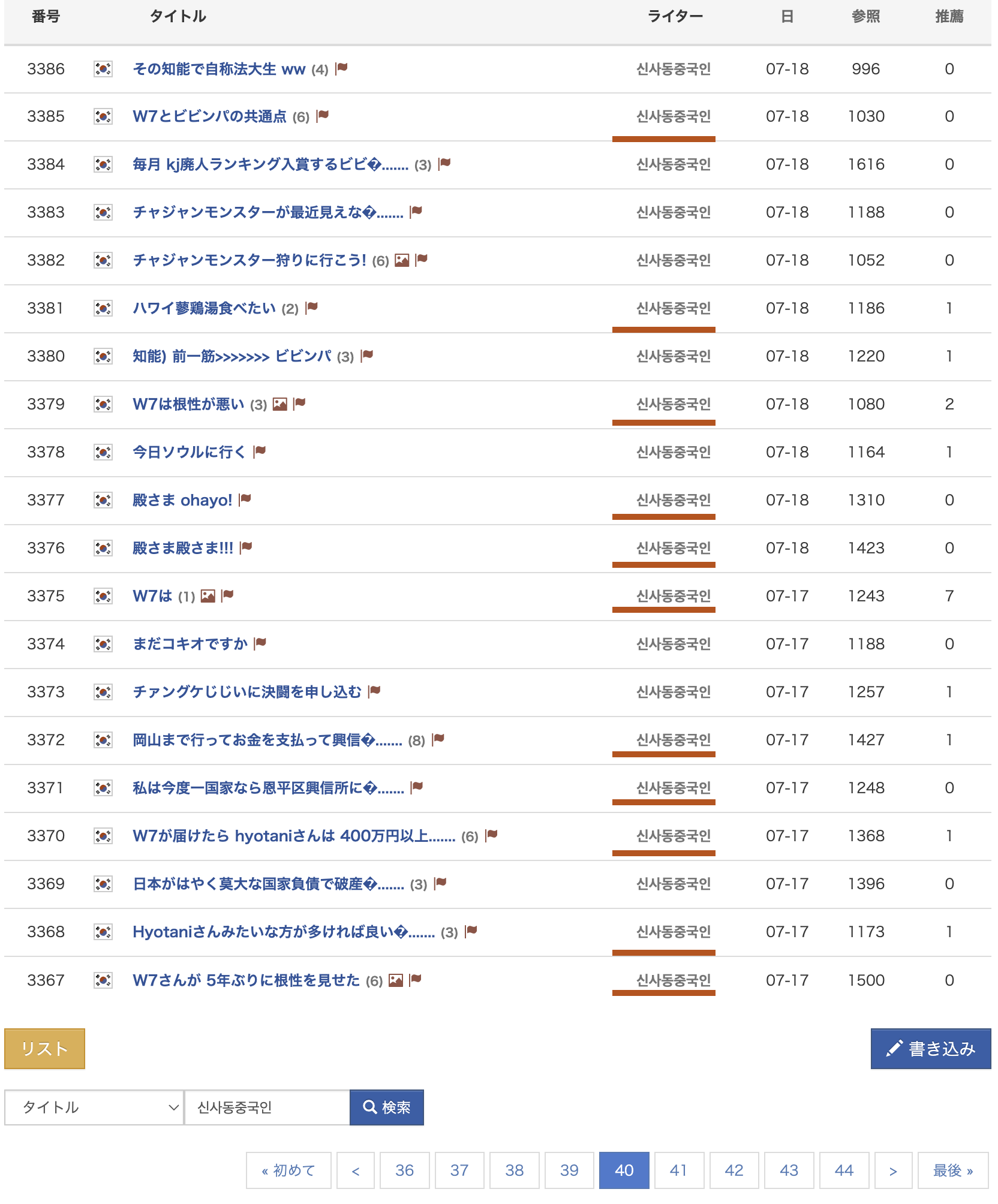Go to the 最後 last page
Image resolution: width=998 pixels, height=1204 pixels.
952,1170
